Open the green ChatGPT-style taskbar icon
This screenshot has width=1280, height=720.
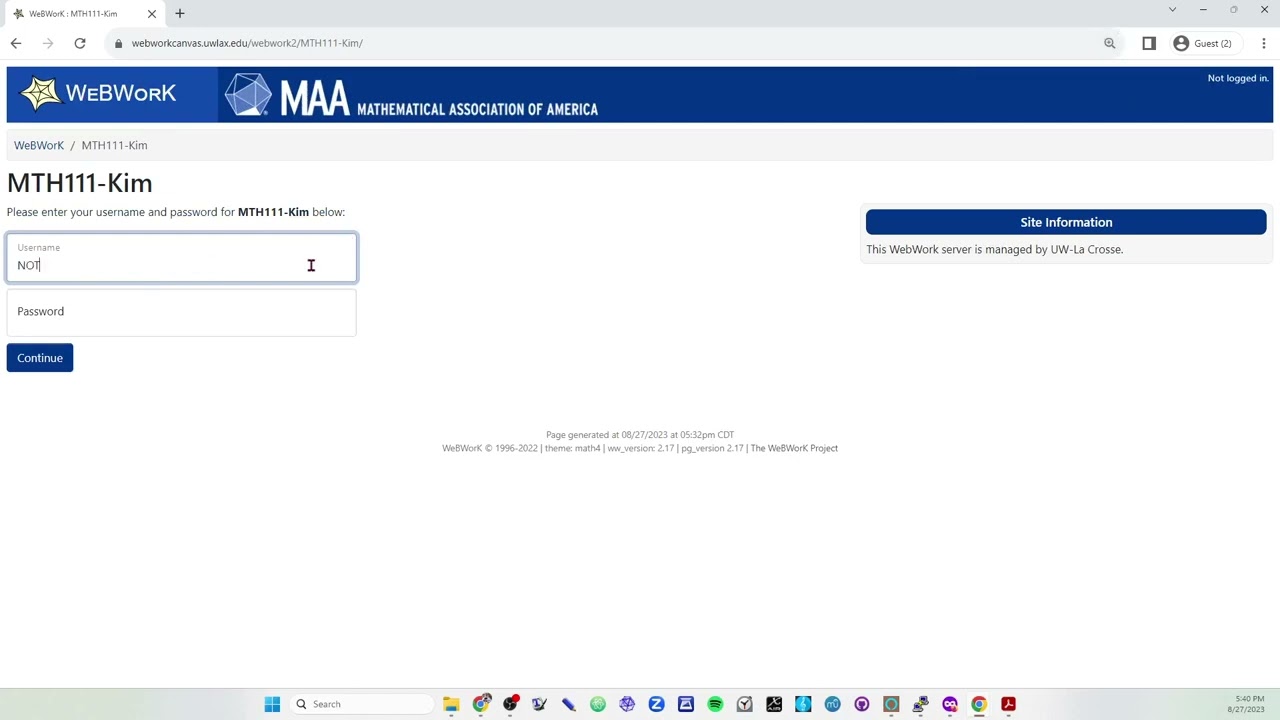tap(598, 704)
